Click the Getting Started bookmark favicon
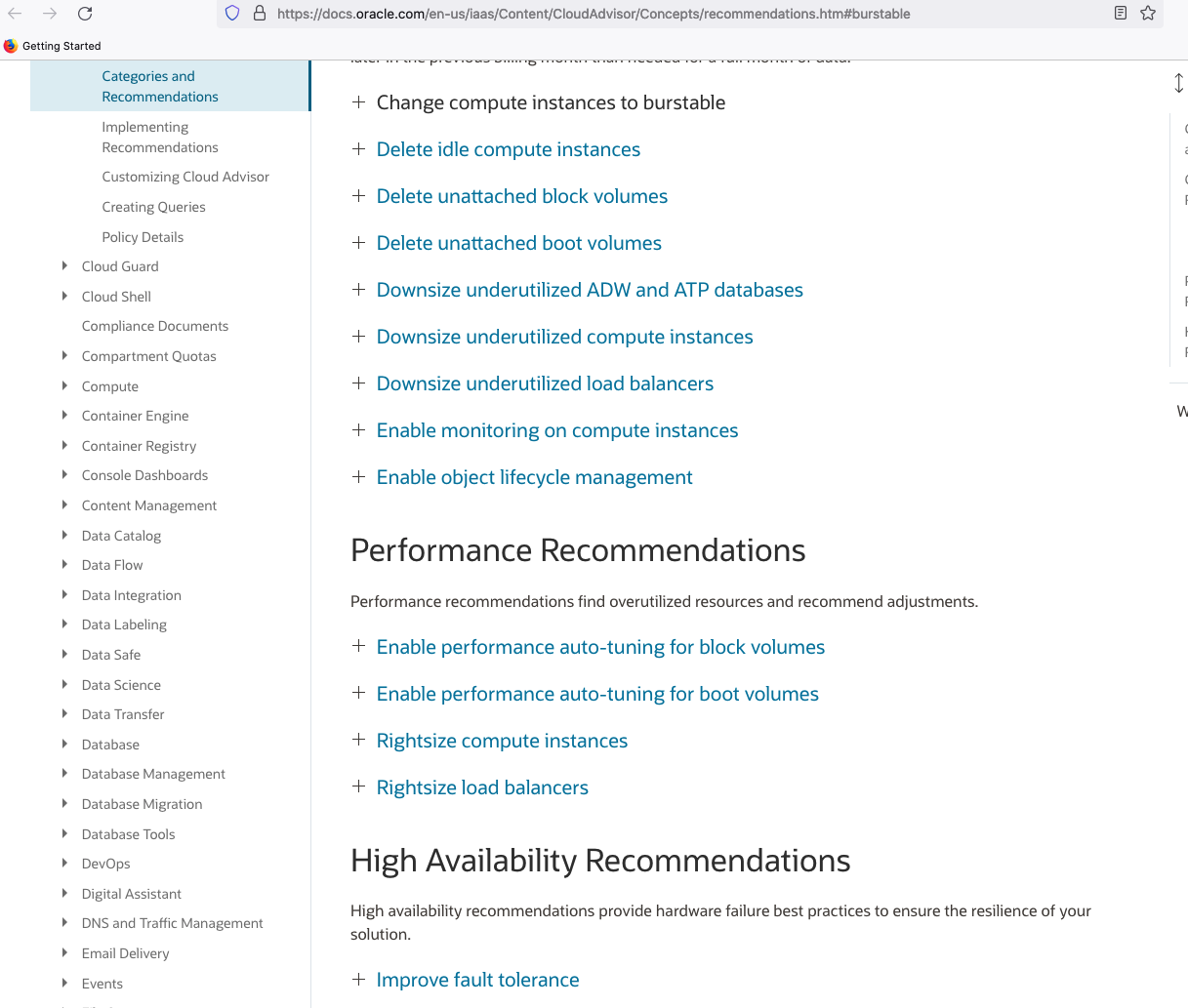1188x1008 pixels. (11, 45)
